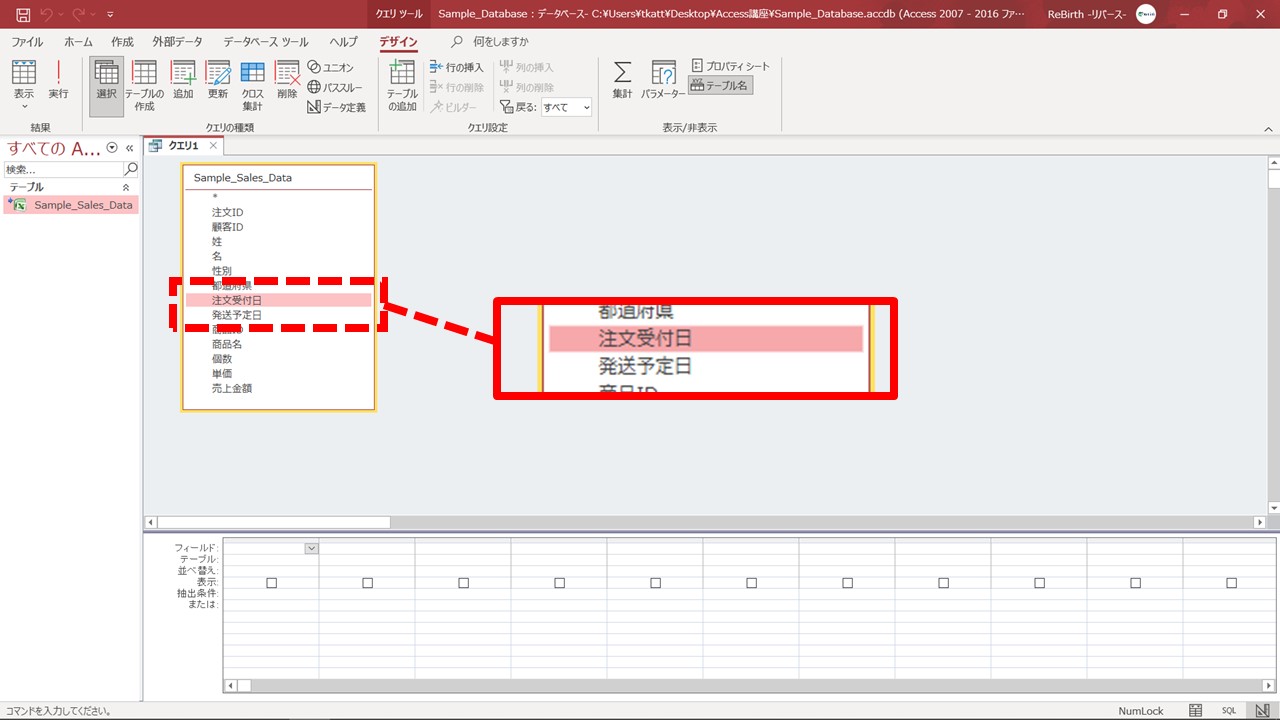
Task: Click テーブルの追加 (Add Tables) icon
Action: coord(402,83)
